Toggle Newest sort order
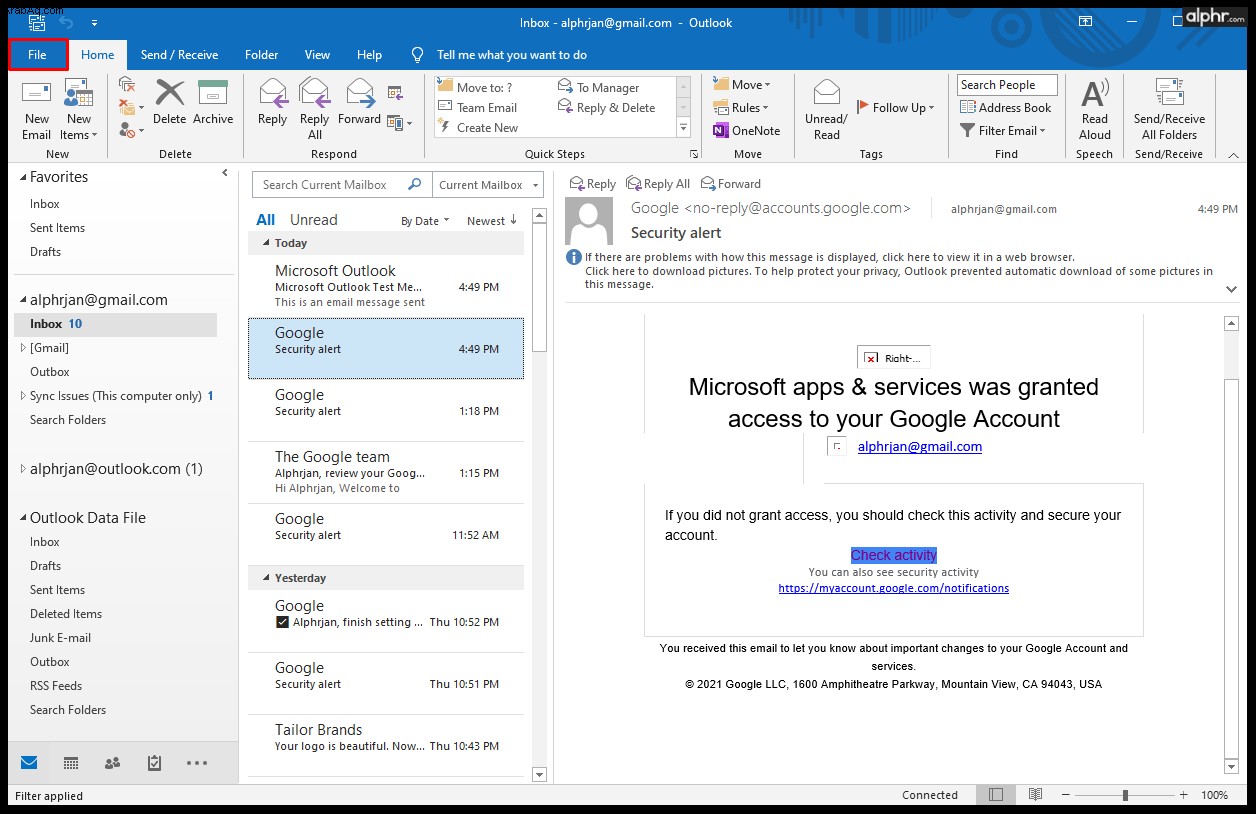The height and width of the screenshot is (814, 1256). coord(492,221)
